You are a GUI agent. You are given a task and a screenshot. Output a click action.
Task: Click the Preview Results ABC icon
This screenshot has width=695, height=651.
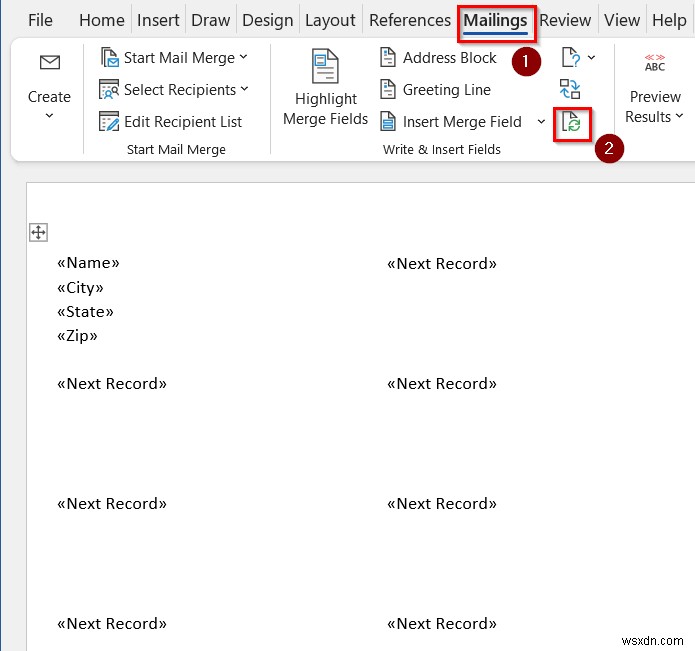click(655, 63)
